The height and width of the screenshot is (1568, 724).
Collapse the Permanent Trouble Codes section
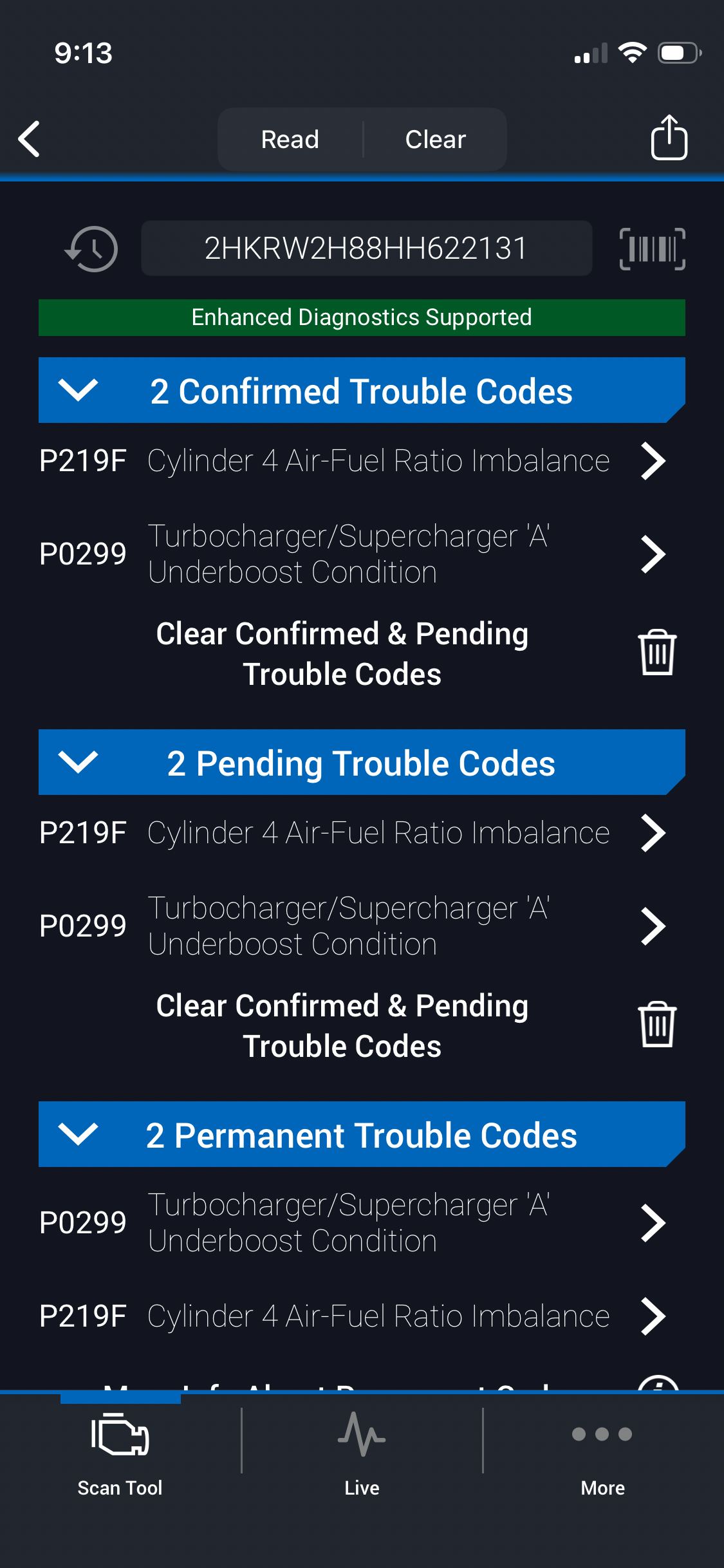coord(78,1134)
